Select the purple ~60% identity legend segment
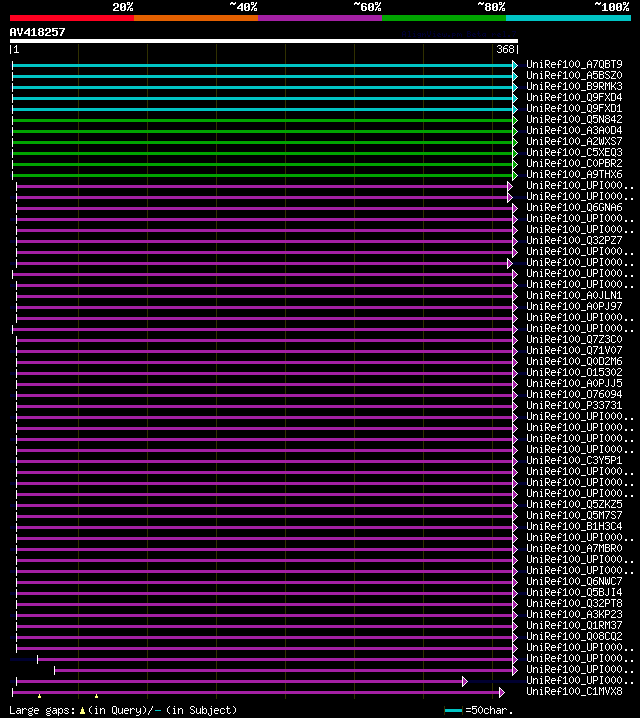Screen dimensions: 640x718 coord(320,18)
